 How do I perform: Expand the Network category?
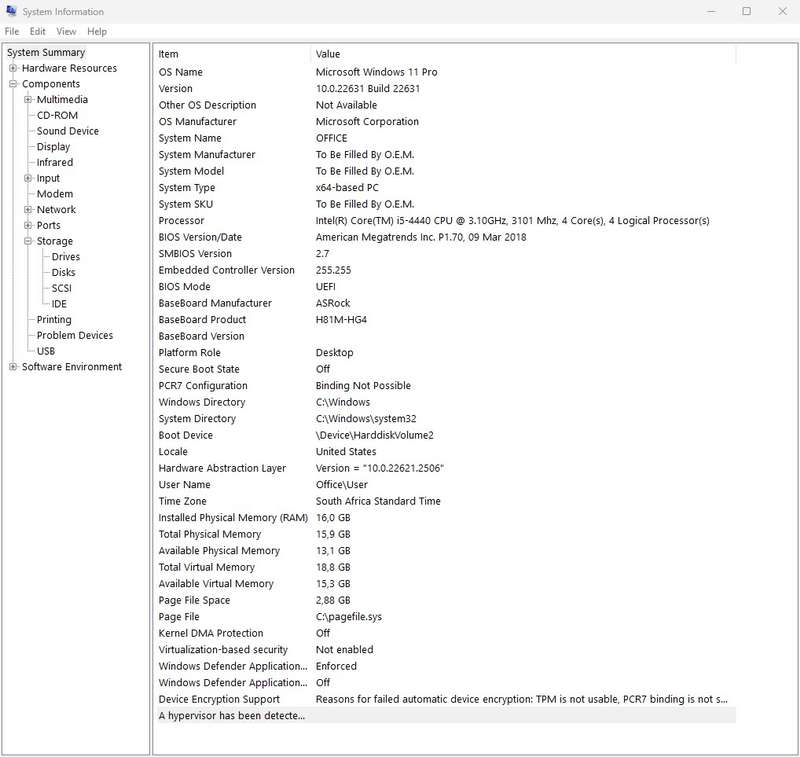pyautogui.click(x=28, y=210)
